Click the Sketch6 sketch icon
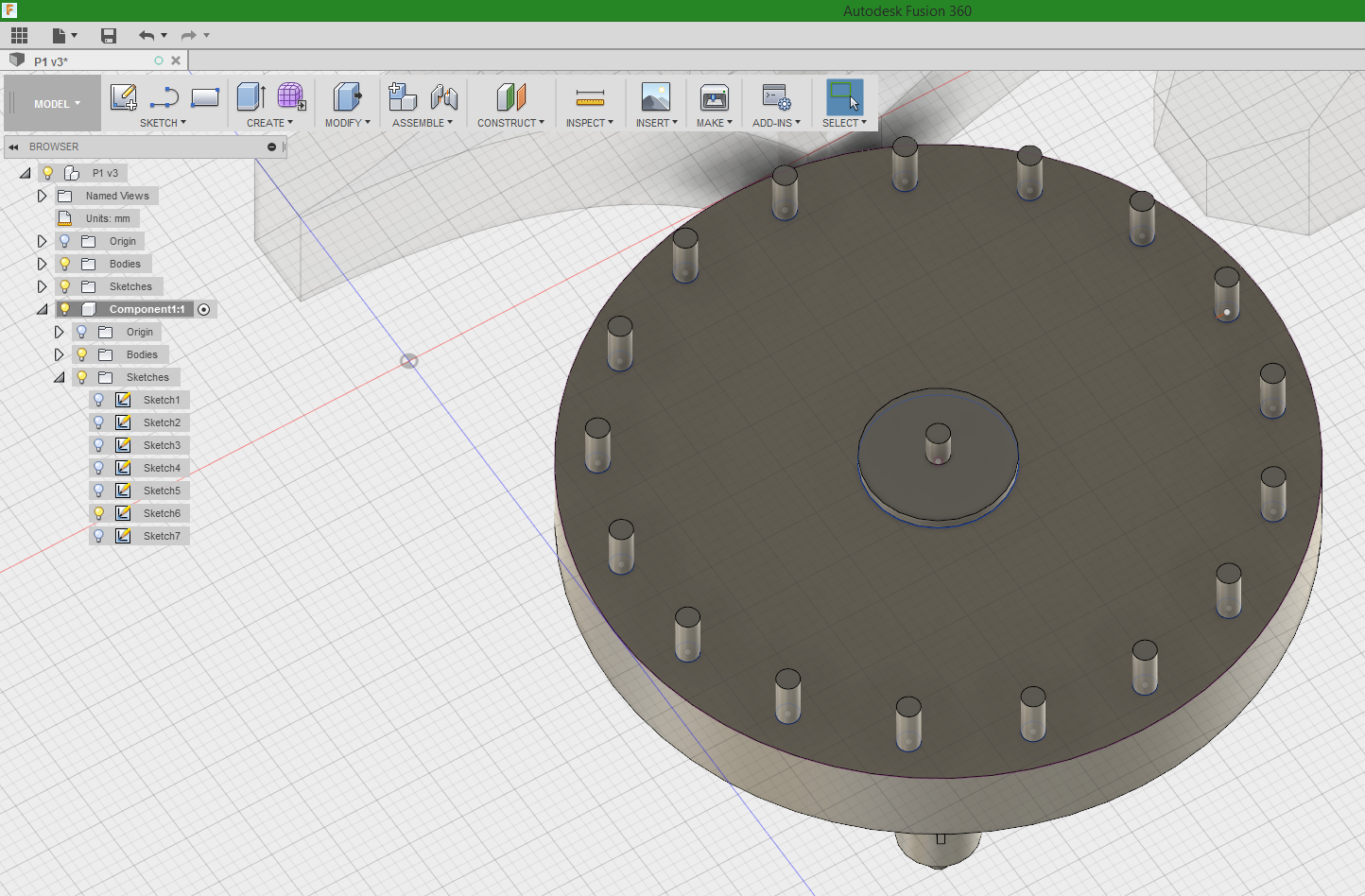1365x896 pixels. tap(123, 513)
